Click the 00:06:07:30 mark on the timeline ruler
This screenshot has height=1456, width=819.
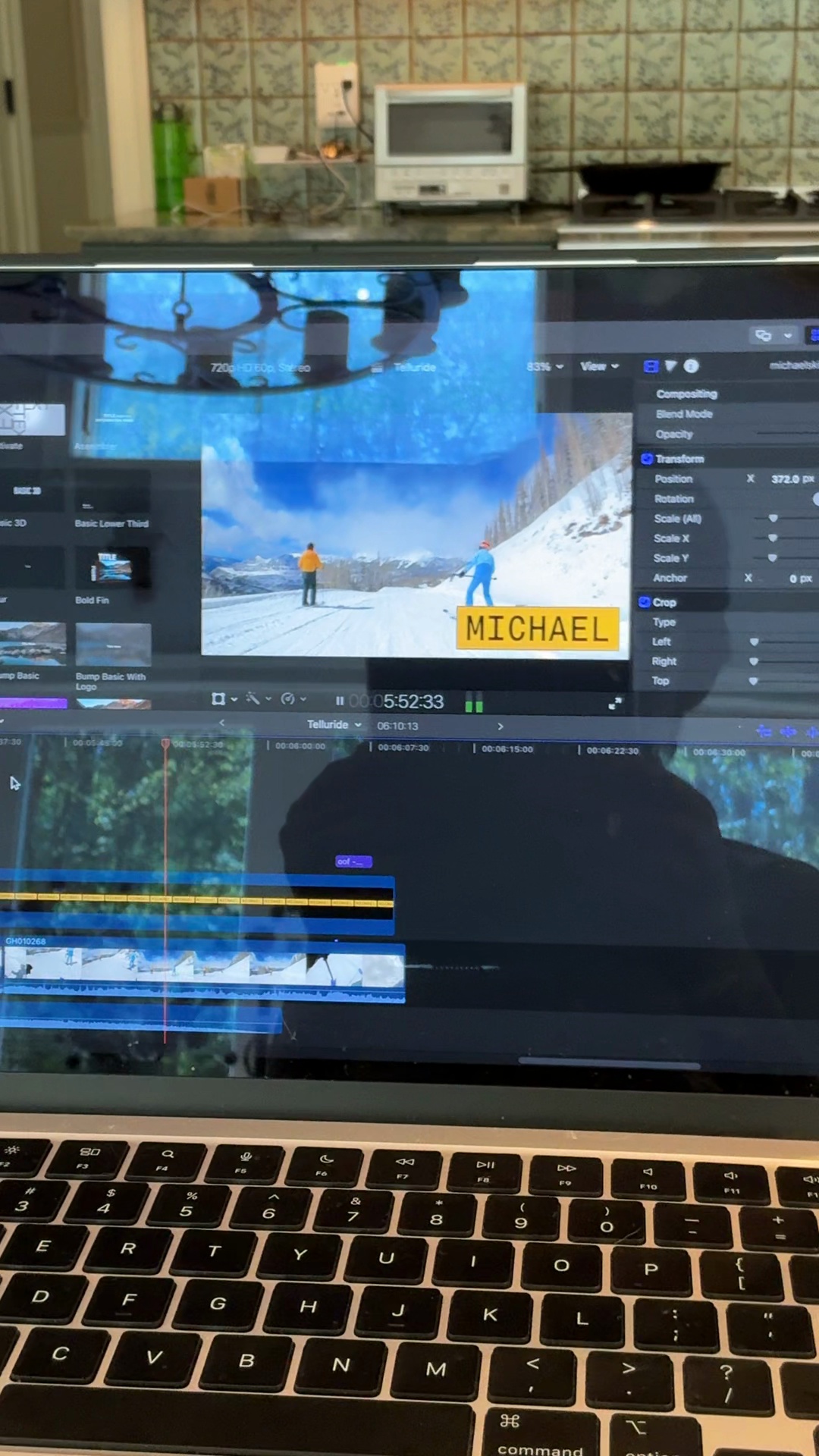pos(403,748)
